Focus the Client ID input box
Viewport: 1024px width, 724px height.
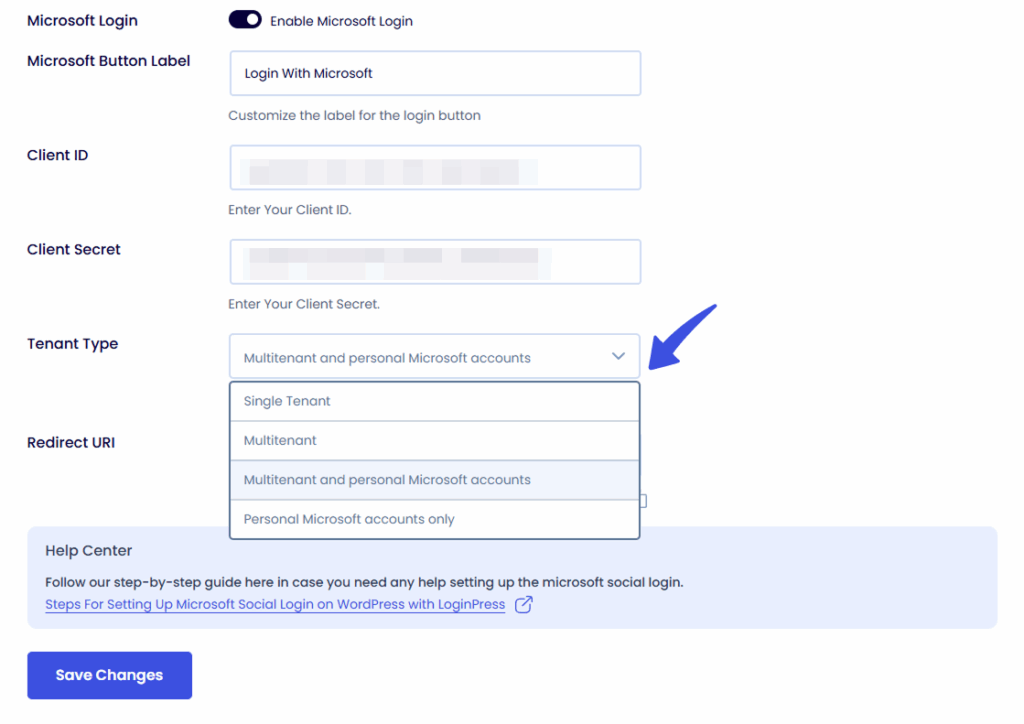coord(434,168)
